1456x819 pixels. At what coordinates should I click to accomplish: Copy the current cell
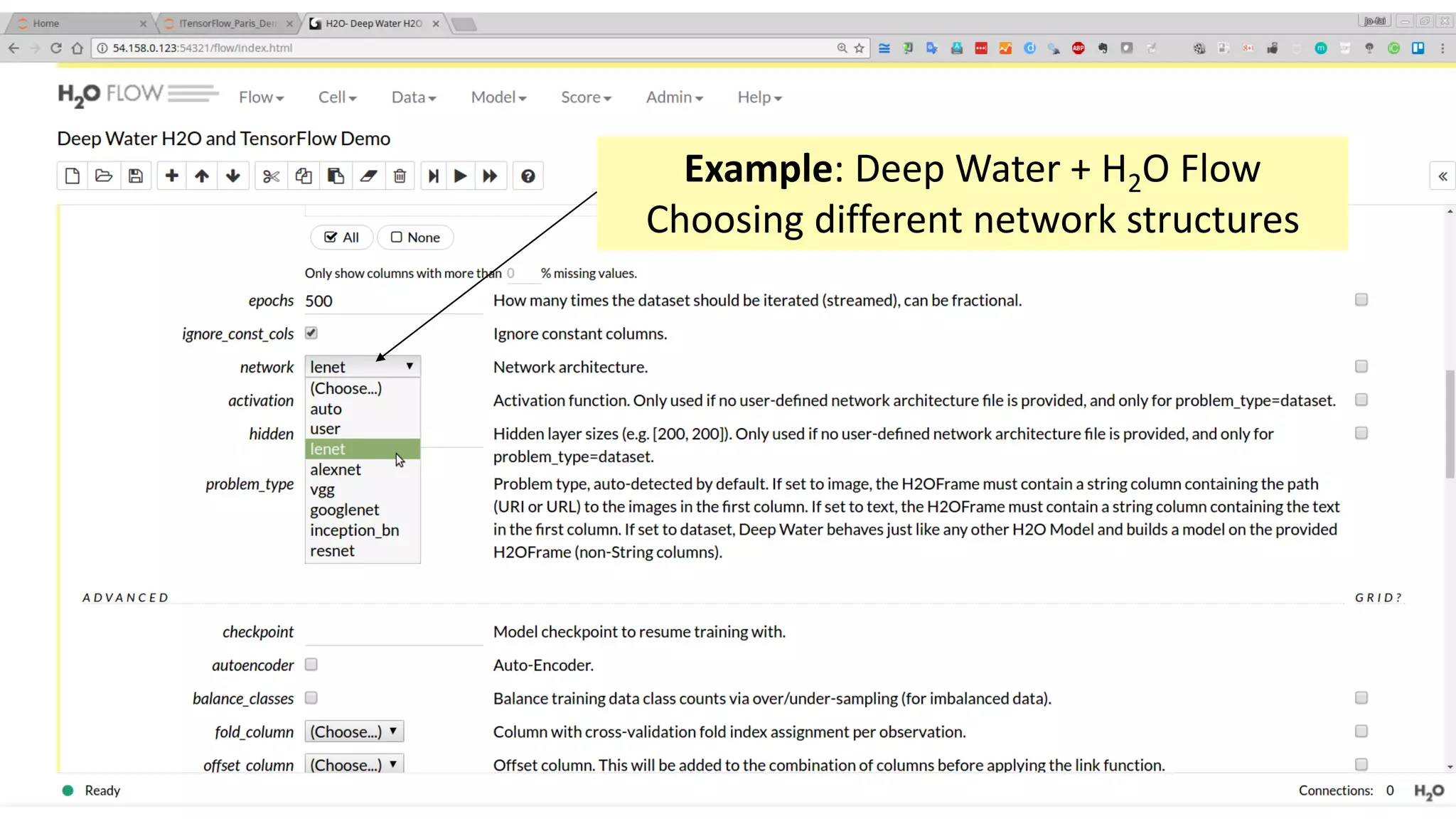304,176
